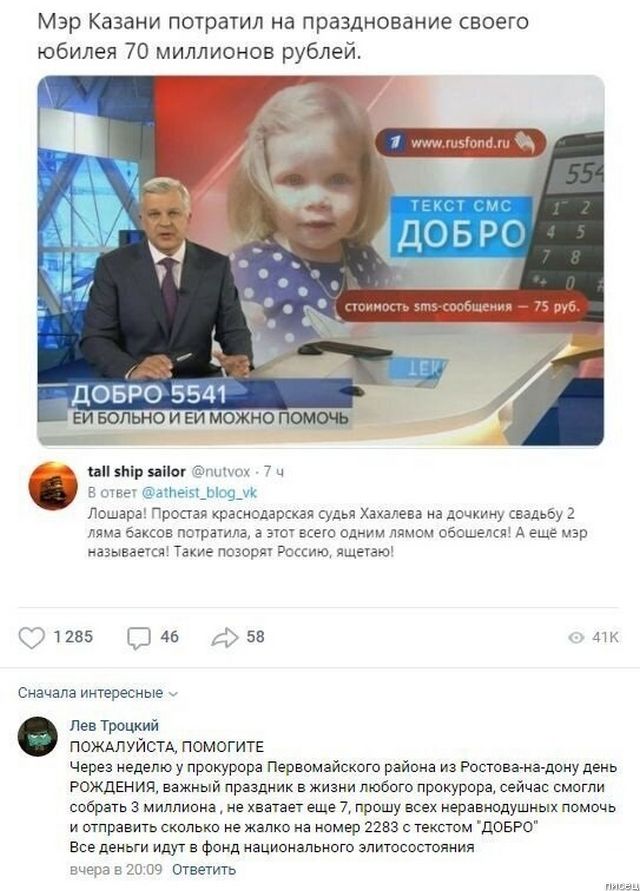Click the share count 58
Viewport: 640px width, 891px height.
click(256, 637)
